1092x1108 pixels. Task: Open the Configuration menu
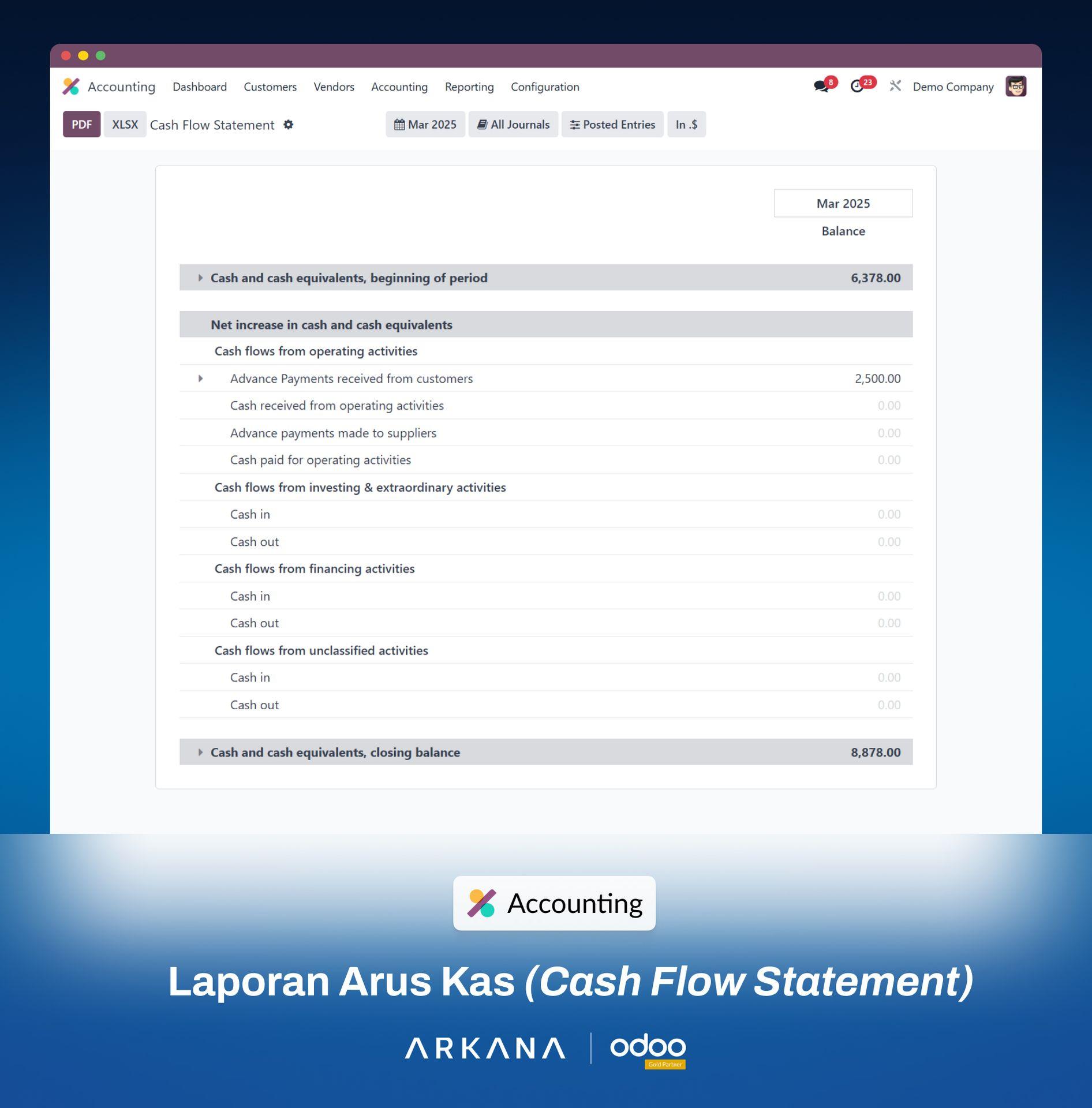click(x=545, y=87)
